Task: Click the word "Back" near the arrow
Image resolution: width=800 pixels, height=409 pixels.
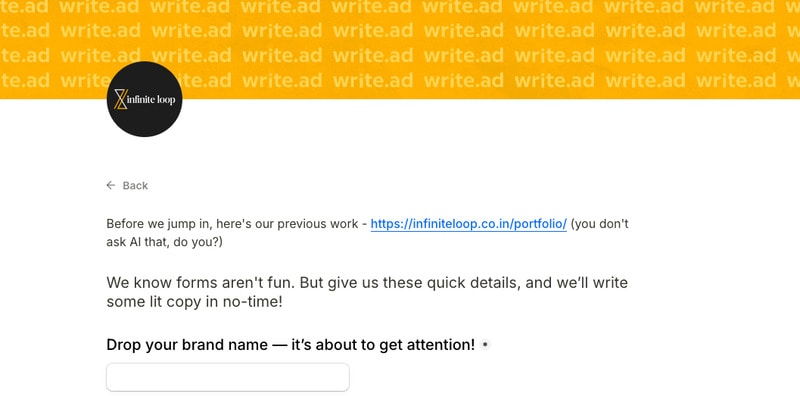Action: 135,185
